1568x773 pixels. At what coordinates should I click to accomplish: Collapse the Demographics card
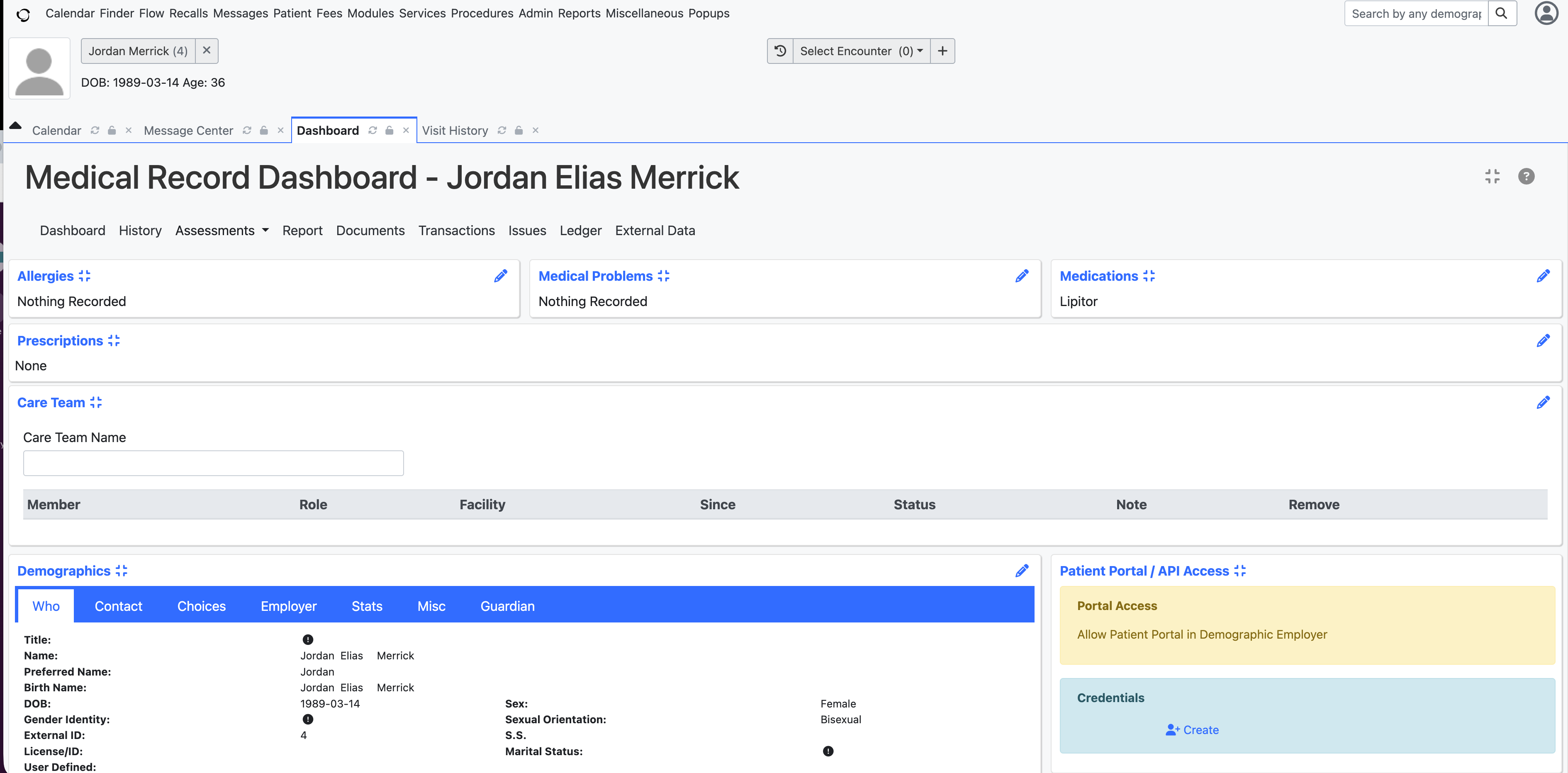[x=121, y=571]
